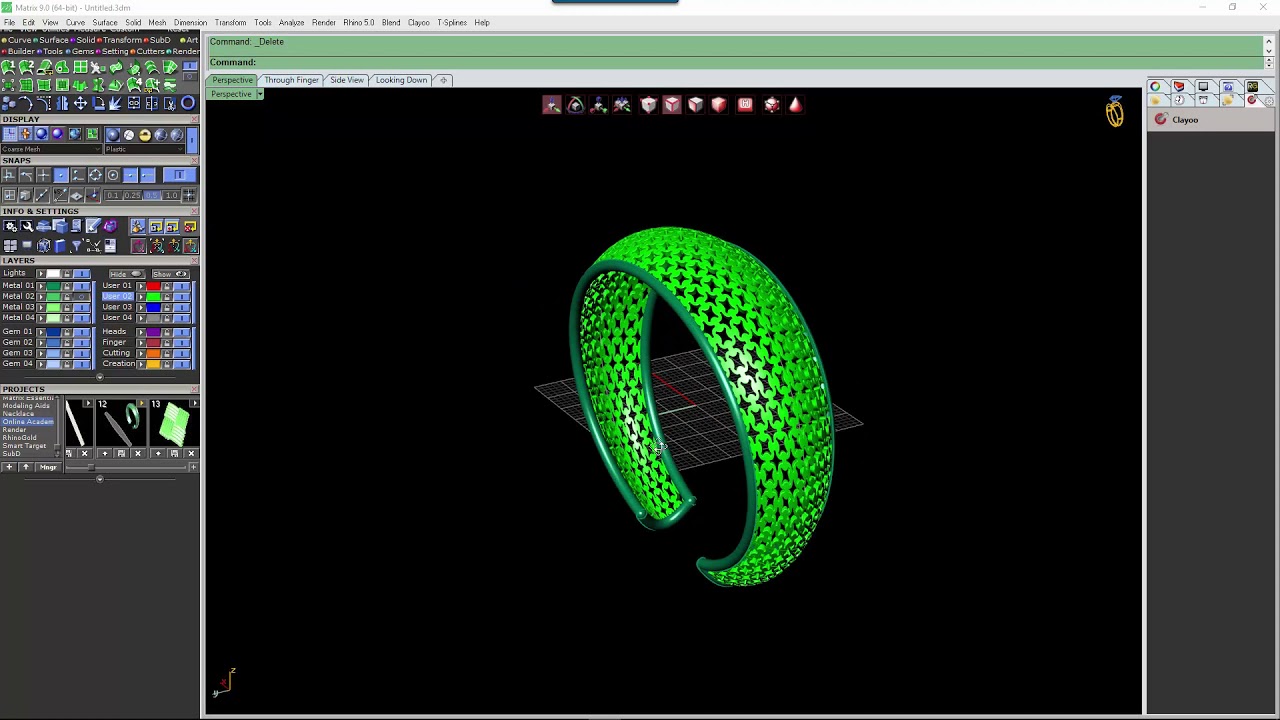Screen dimensions: 1280x720
Task: Click the Move gumball cross icon
Action: pos(80,103)
